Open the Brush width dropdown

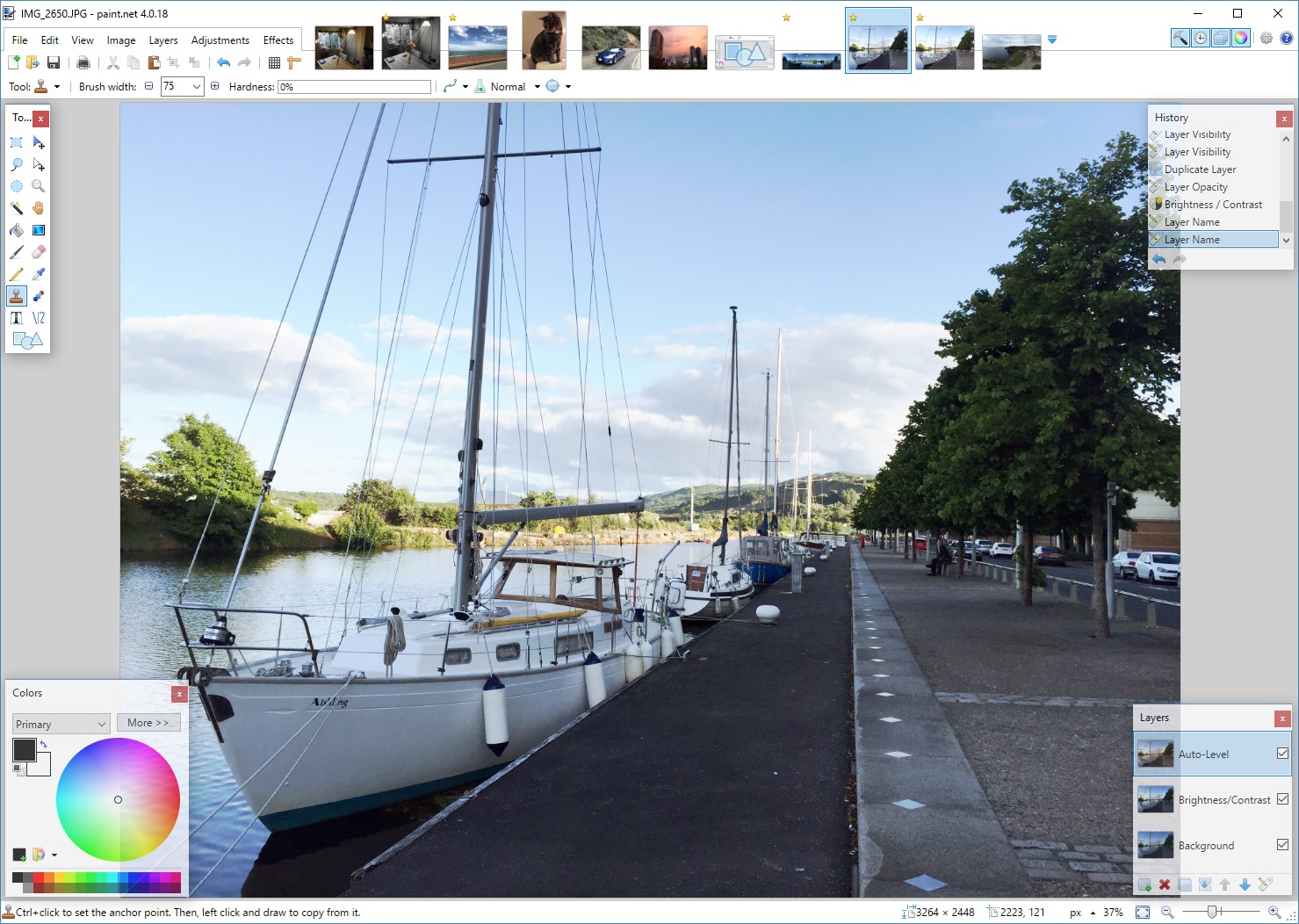195,86
